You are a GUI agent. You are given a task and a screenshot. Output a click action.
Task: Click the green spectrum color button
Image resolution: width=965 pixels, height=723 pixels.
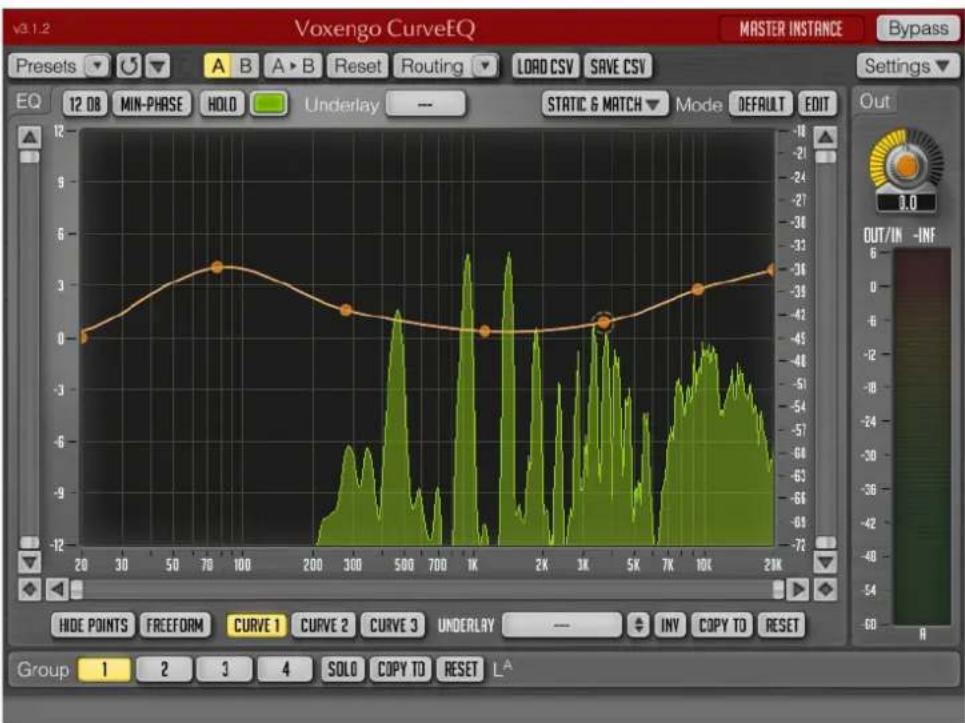point(269,103)
